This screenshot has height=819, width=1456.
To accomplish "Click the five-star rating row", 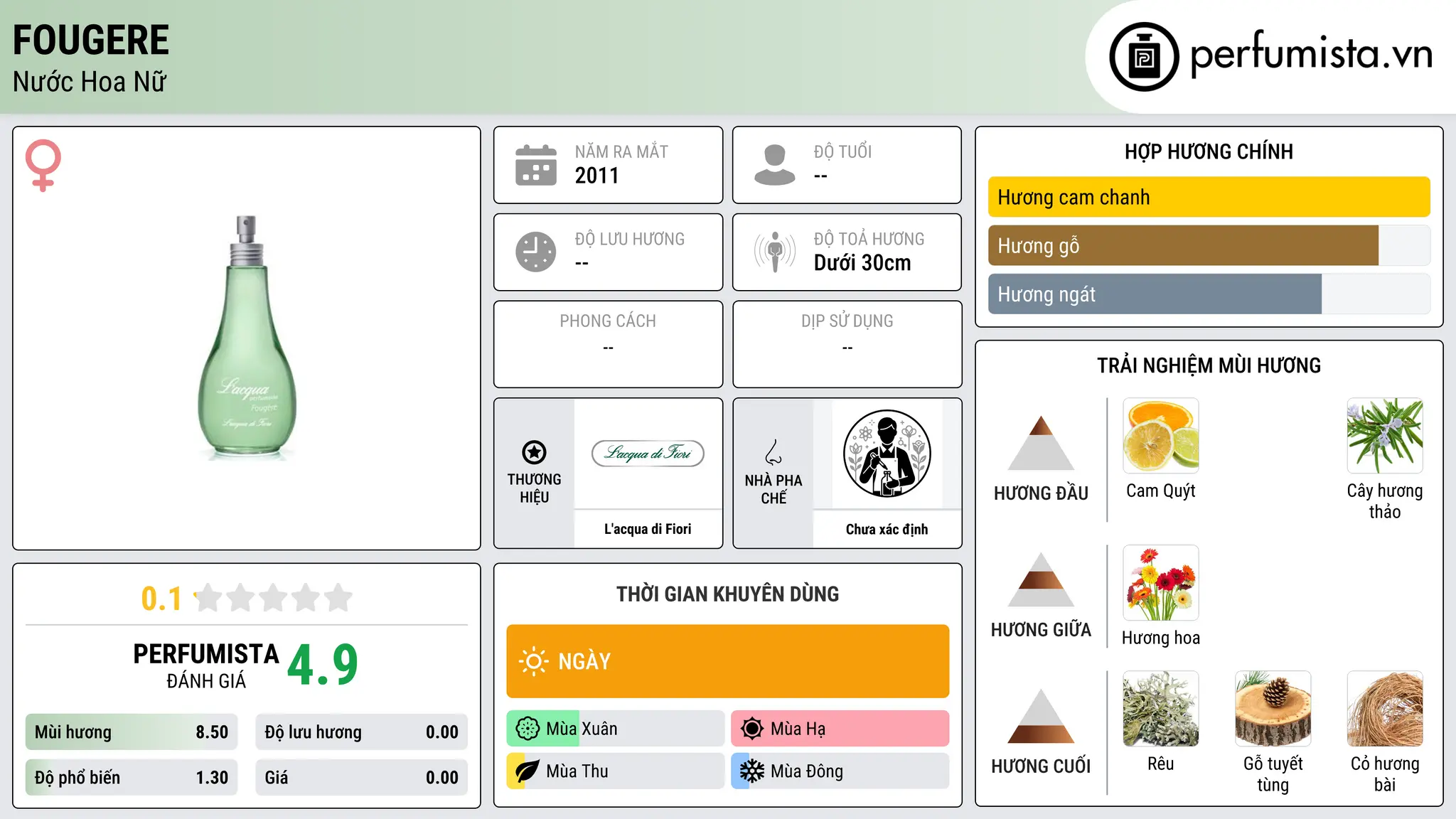I will pos(273,598).
